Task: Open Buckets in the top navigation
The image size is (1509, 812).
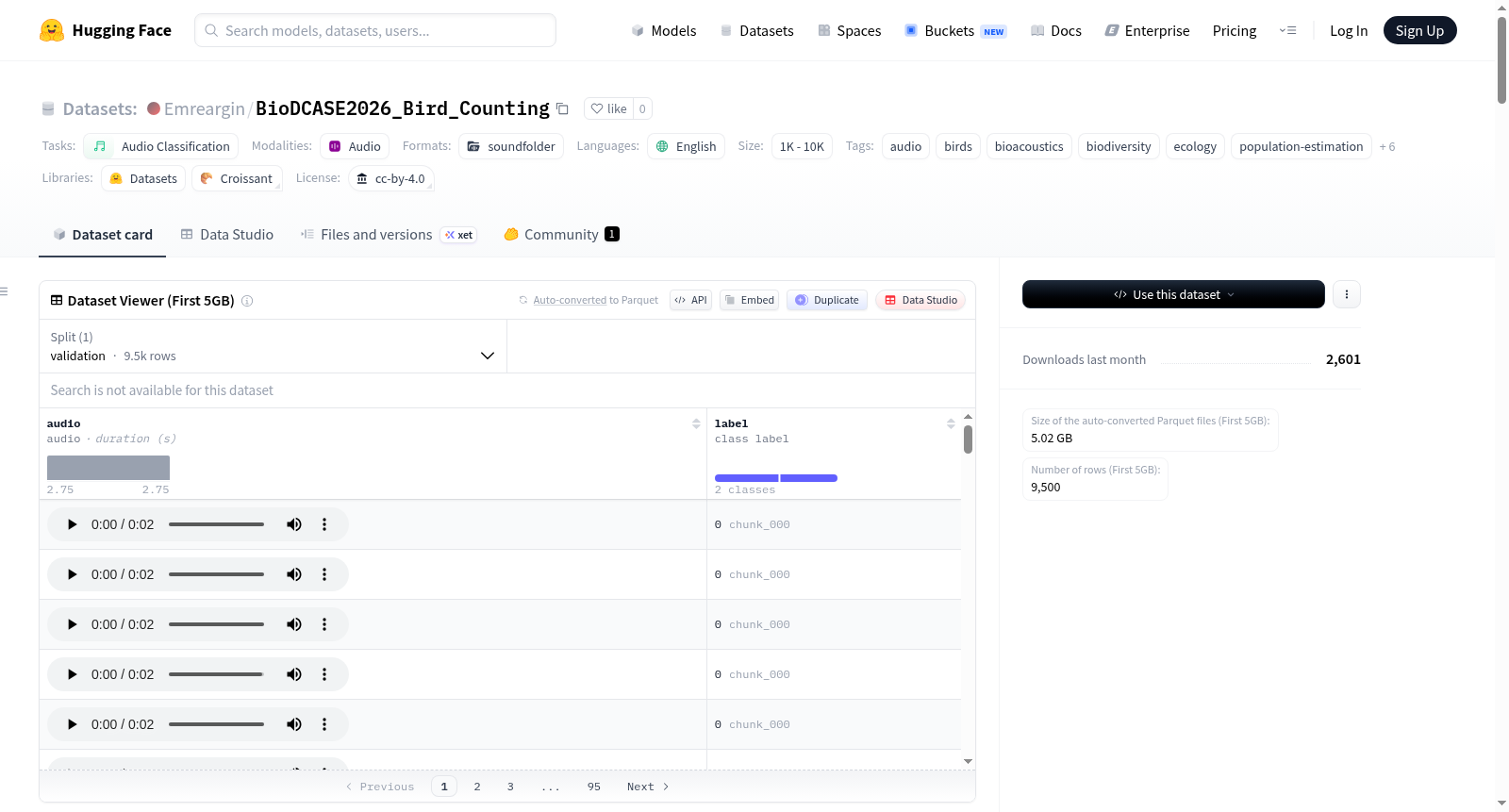Action: 955,31
